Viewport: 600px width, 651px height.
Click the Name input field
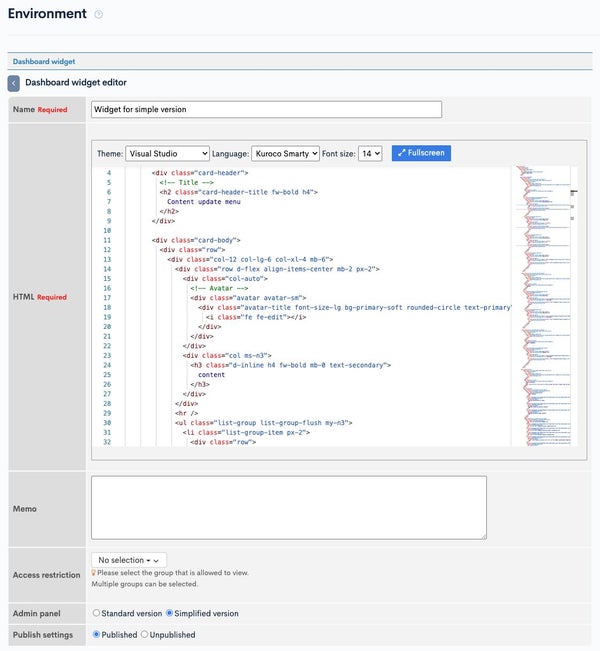coord(266,110)
